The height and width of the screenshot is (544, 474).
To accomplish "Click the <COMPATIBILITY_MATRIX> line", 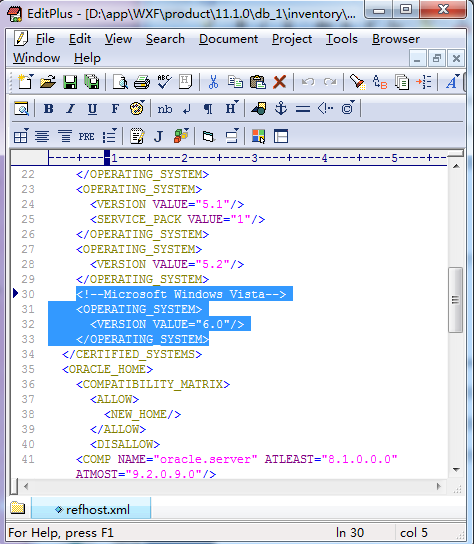I will coord(153,384).
